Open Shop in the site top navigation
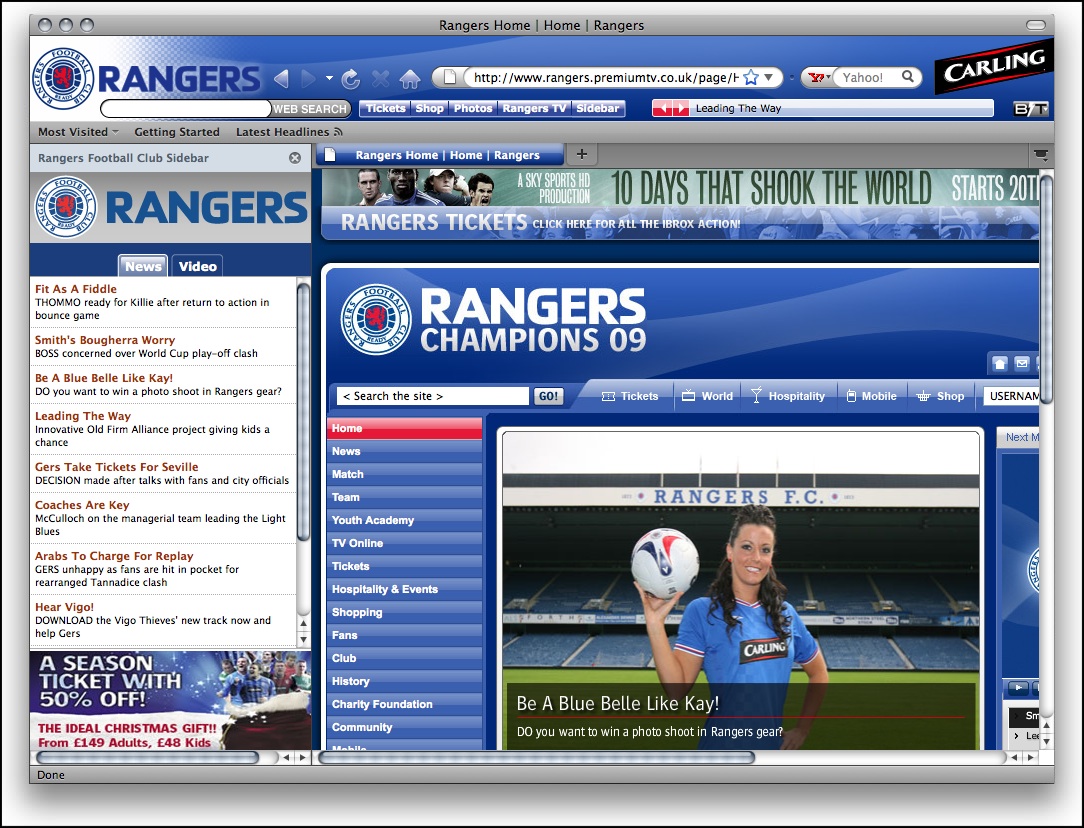 click(940, 396)
